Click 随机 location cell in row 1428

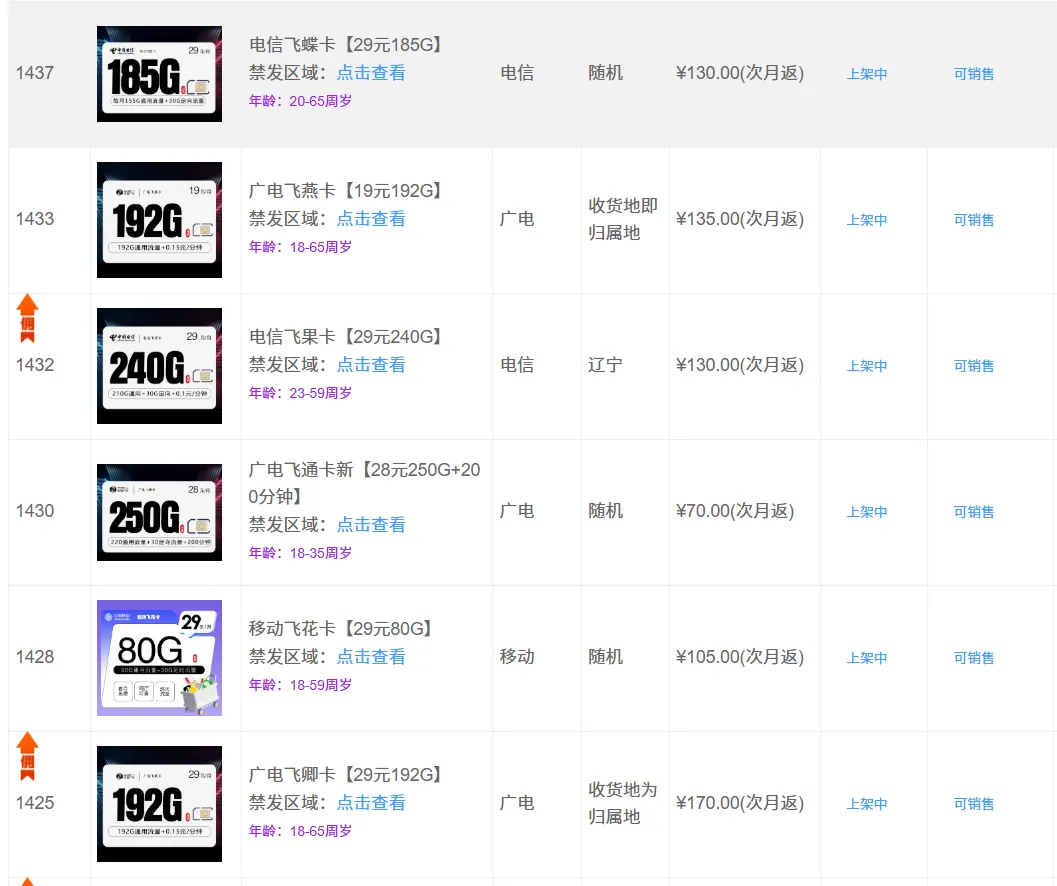point(605,657)
